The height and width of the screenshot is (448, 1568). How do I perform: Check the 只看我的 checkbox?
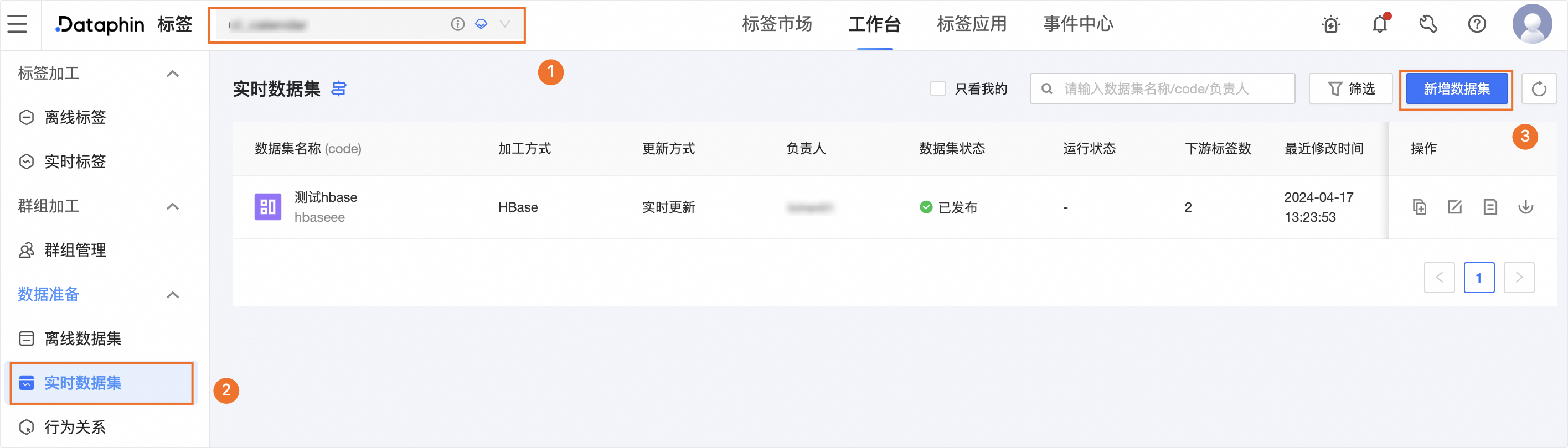click(x=937, y=88)
